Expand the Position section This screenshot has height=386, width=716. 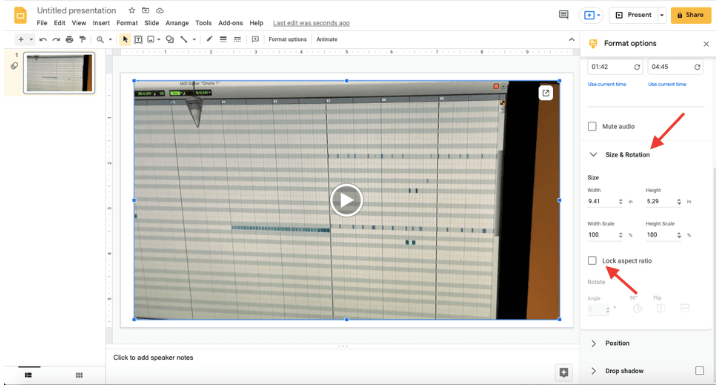(x=593, y=343)
